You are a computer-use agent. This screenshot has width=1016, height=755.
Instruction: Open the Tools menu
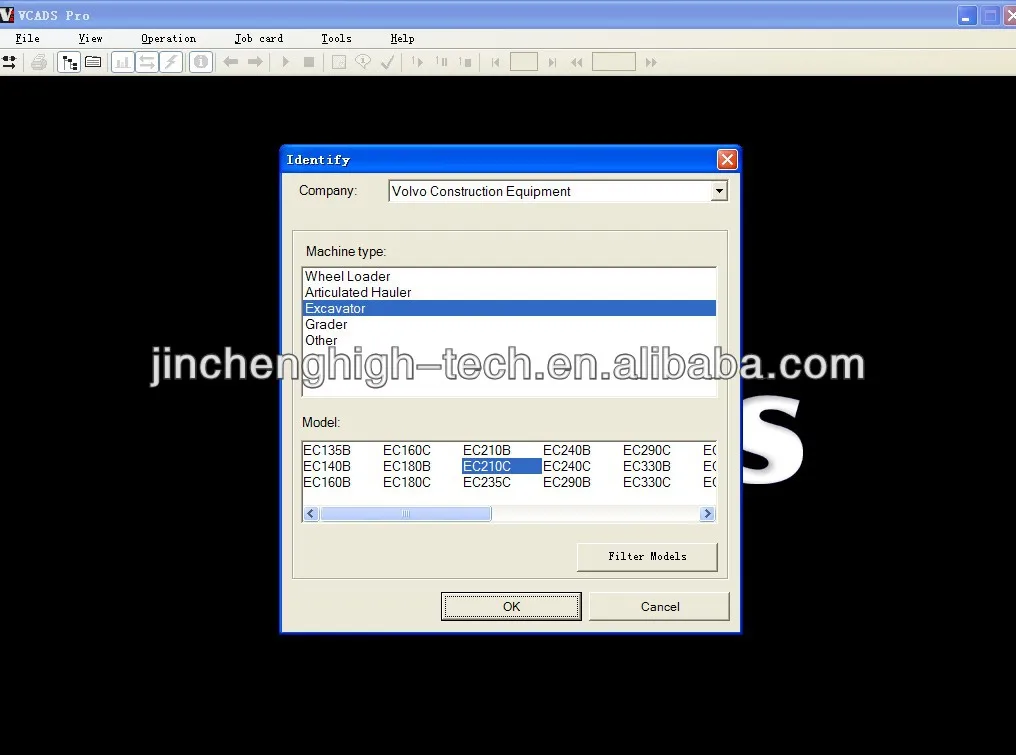[336, 38]
